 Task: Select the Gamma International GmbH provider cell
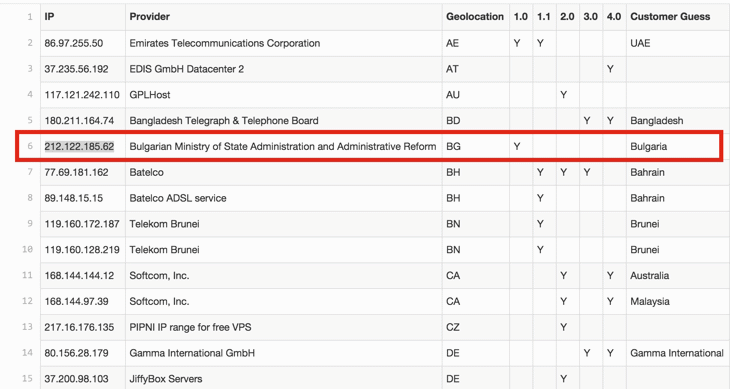click(x=284, y=353)
